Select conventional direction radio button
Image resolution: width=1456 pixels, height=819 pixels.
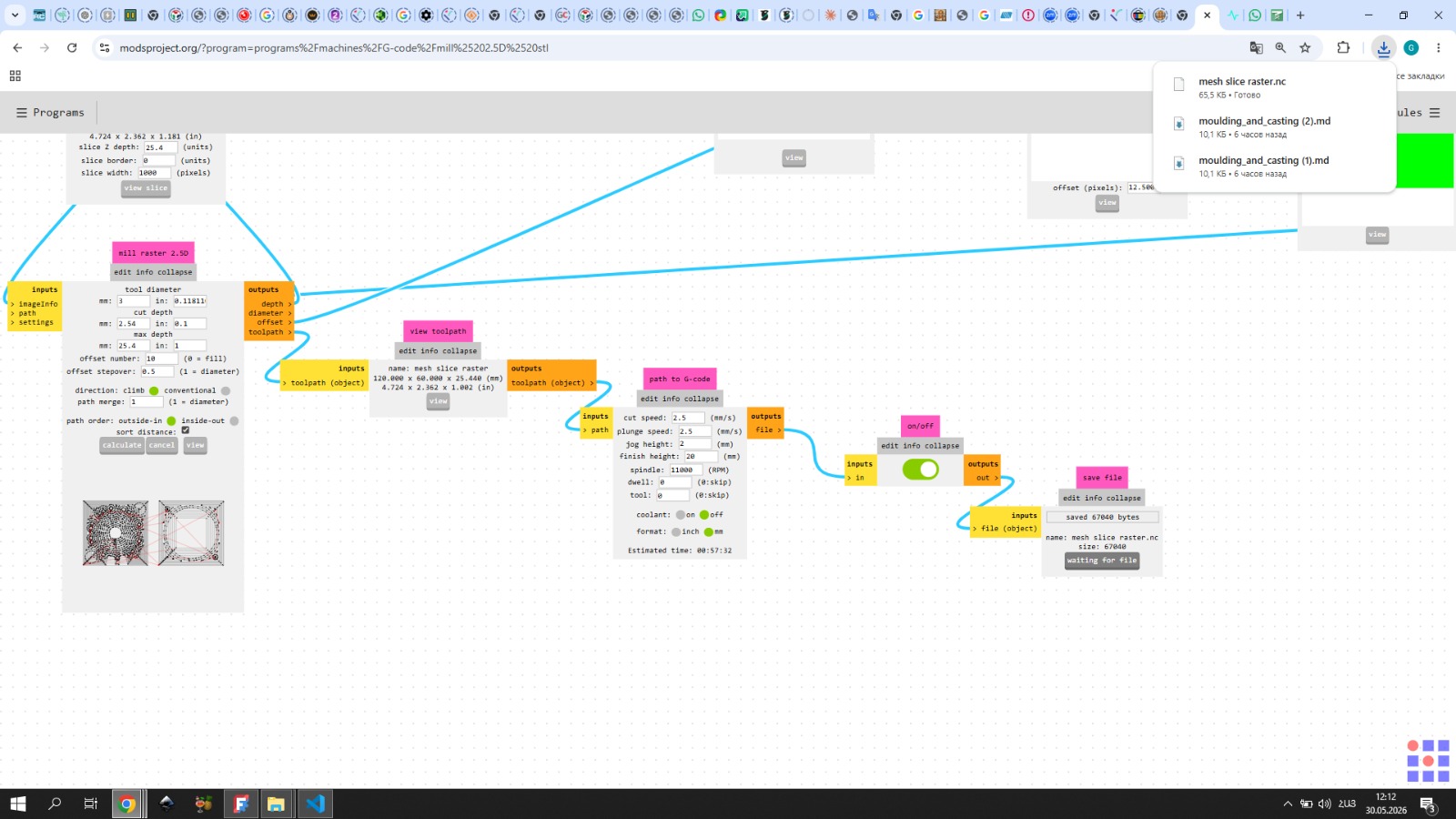tap(226, 390)
